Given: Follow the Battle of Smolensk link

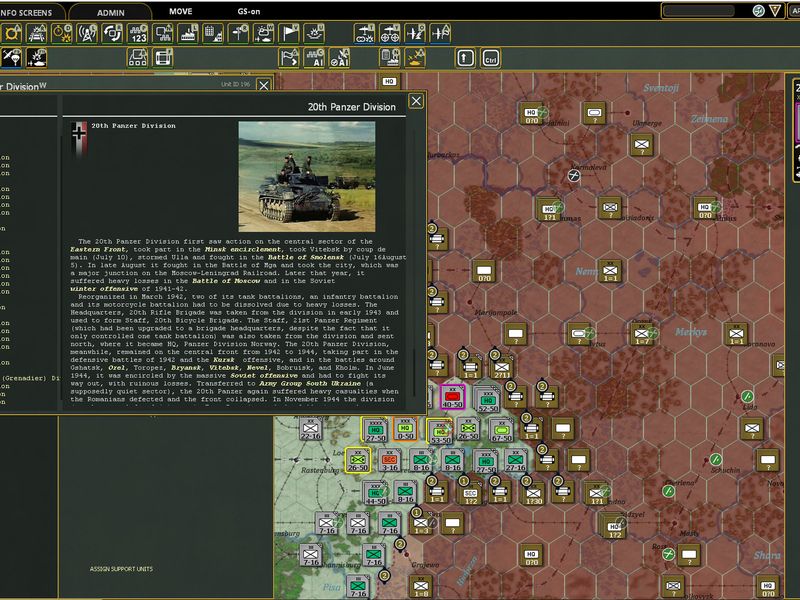Looking at the screenshot, I should pyautogui.click(x=306, y=257).
